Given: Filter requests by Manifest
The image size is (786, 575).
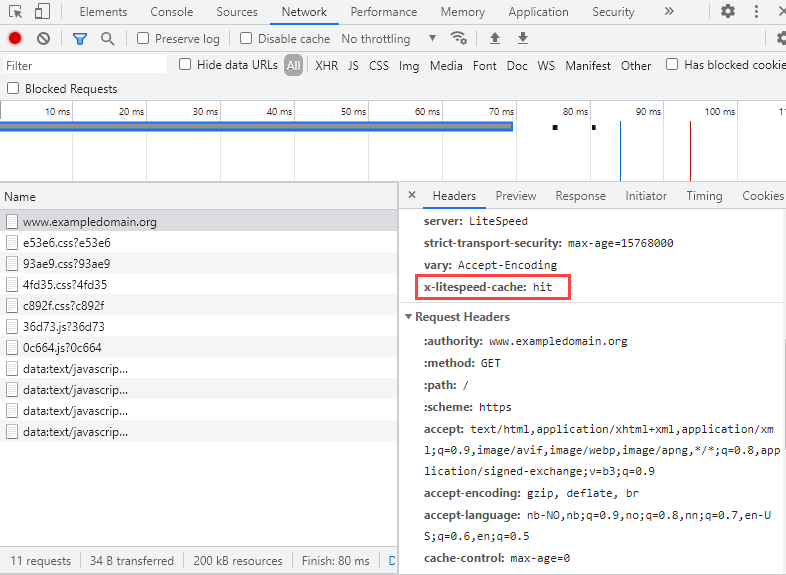Looking at the screenshot, I should pyautogui.click(x=588, y=66).
